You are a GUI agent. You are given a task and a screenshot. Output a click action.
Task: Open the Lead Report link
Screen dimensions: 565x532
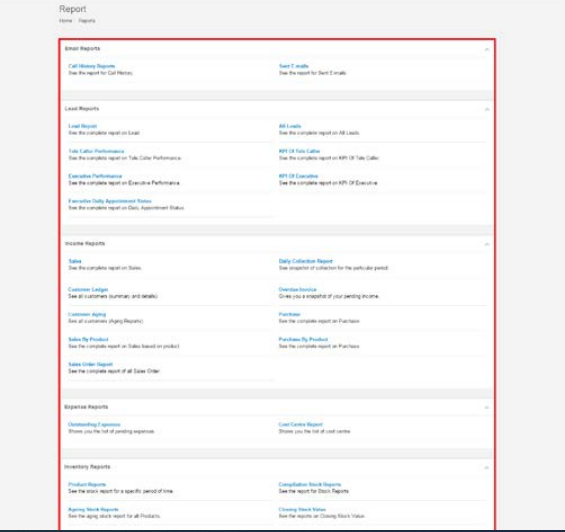83,126
